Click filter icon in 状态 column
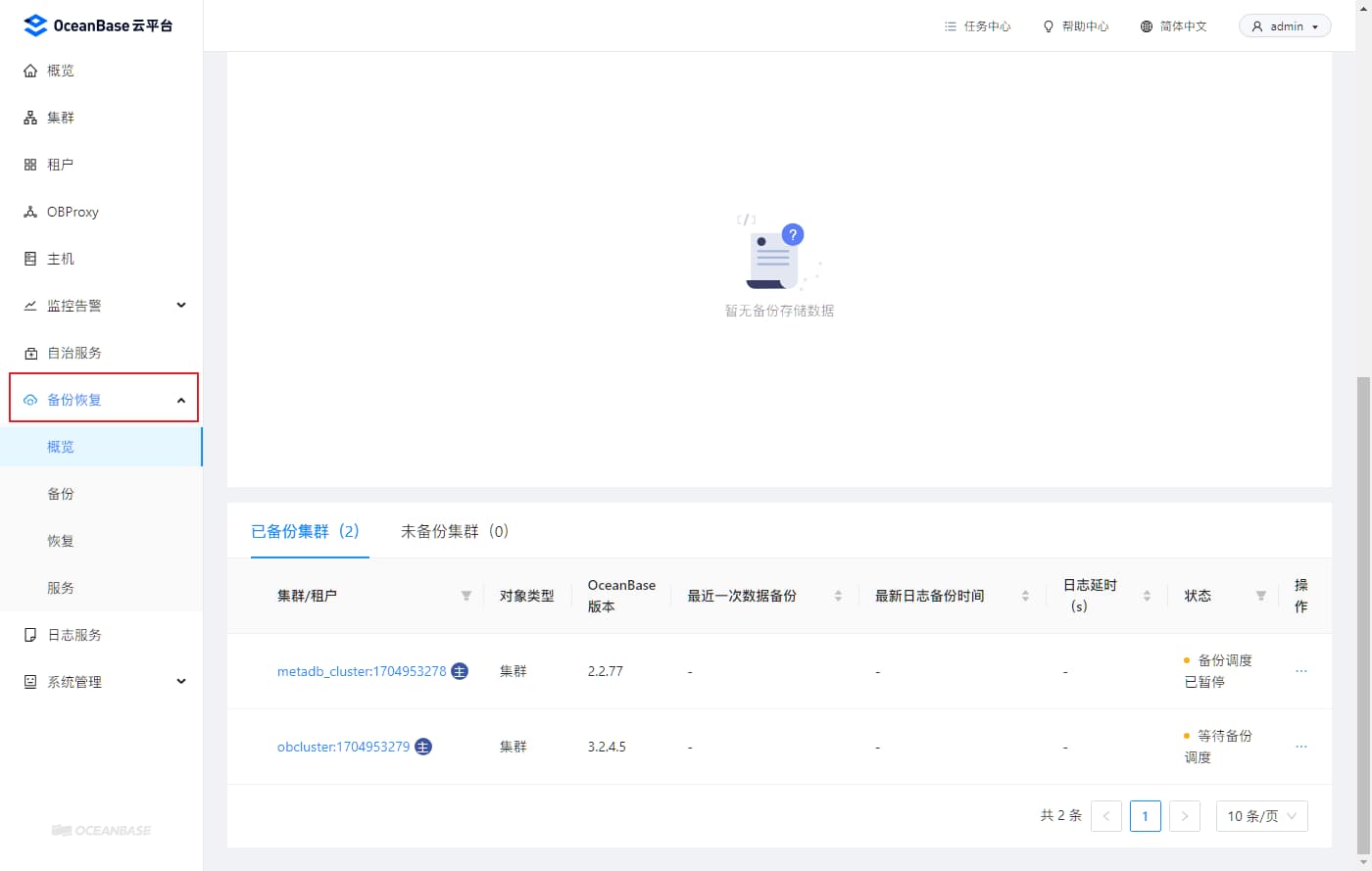Image resolution: width=1372 pixels, height=871 pixels. pyautogui.click(x=1261, y=596)
